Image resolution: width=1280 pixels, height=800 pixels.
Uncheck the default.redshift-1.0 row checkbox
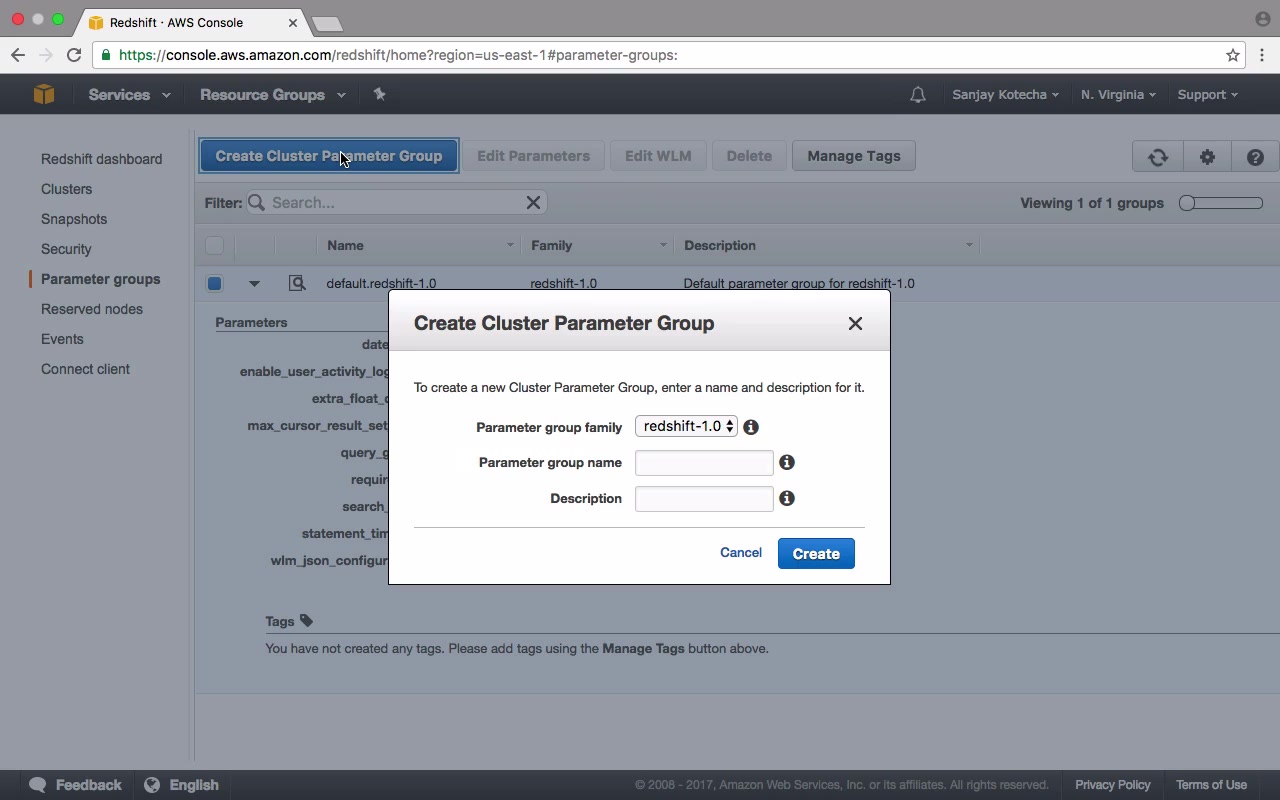(x=214, y=283)
